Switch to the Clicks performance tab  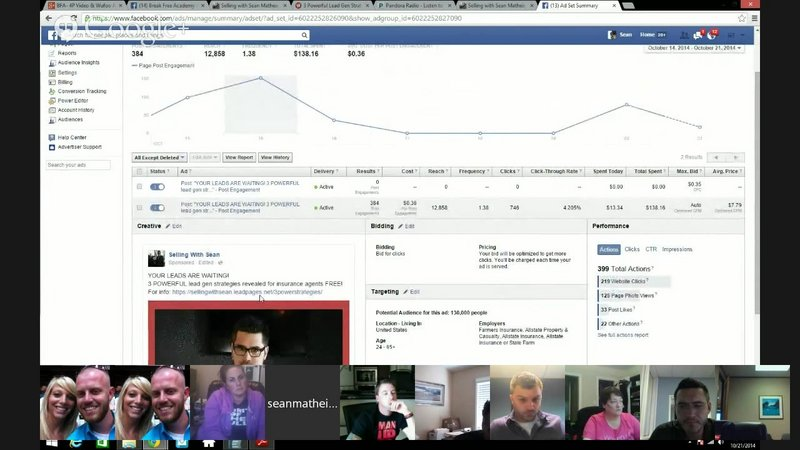pos(632,249)
